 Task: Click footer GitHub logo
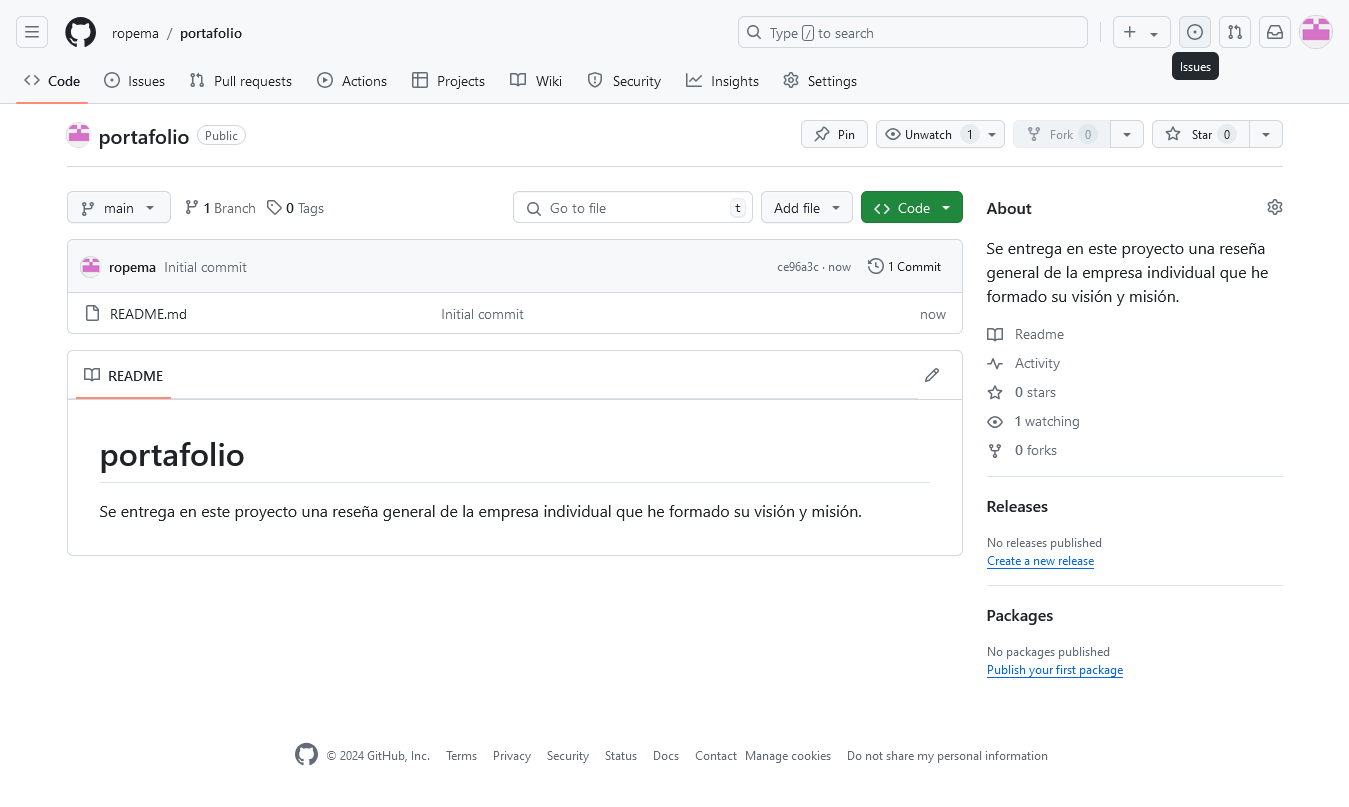tap(306, 755)
